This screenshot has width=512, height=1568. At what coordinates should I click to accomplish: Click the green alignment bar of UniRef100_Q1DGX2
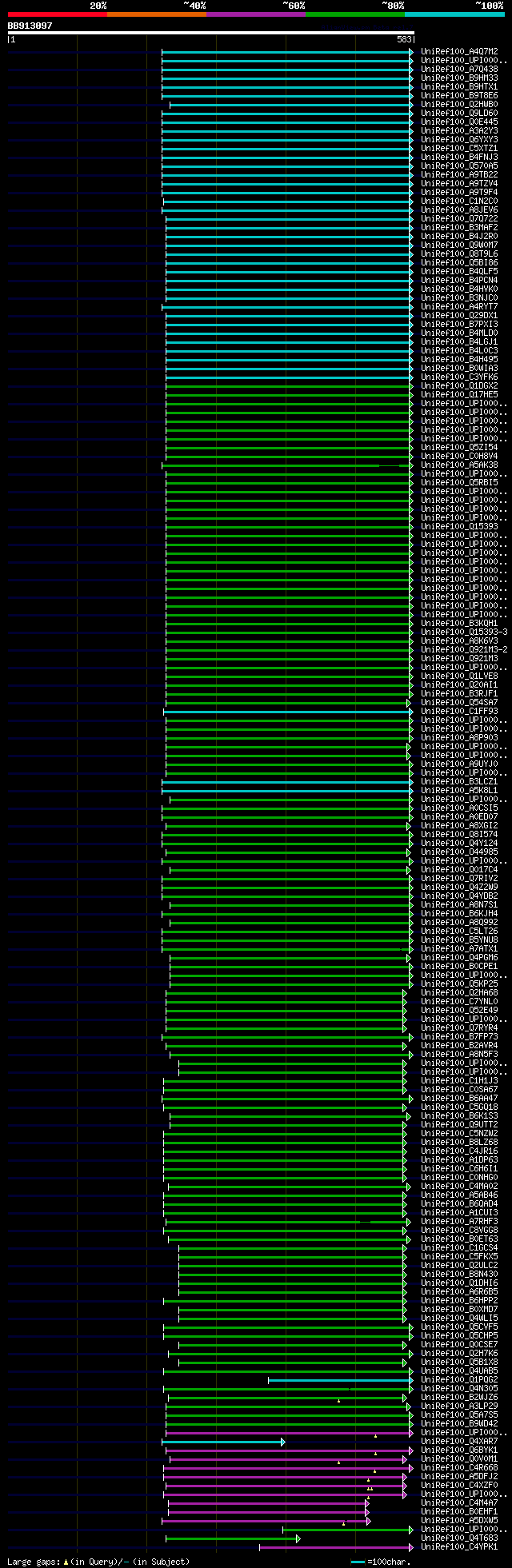tap(290, 386)
